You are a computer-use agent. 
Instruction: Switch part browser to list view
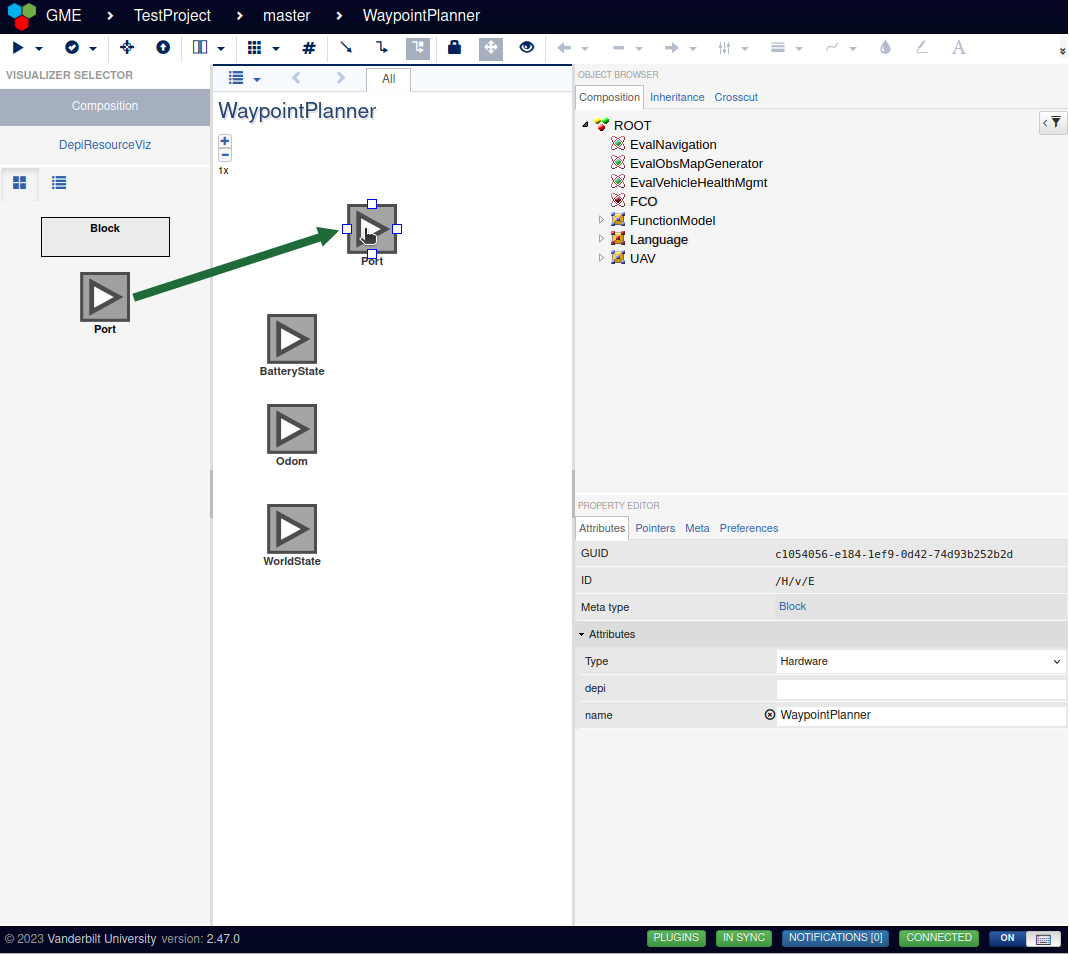pyautogui.click(x=59, y=183)
